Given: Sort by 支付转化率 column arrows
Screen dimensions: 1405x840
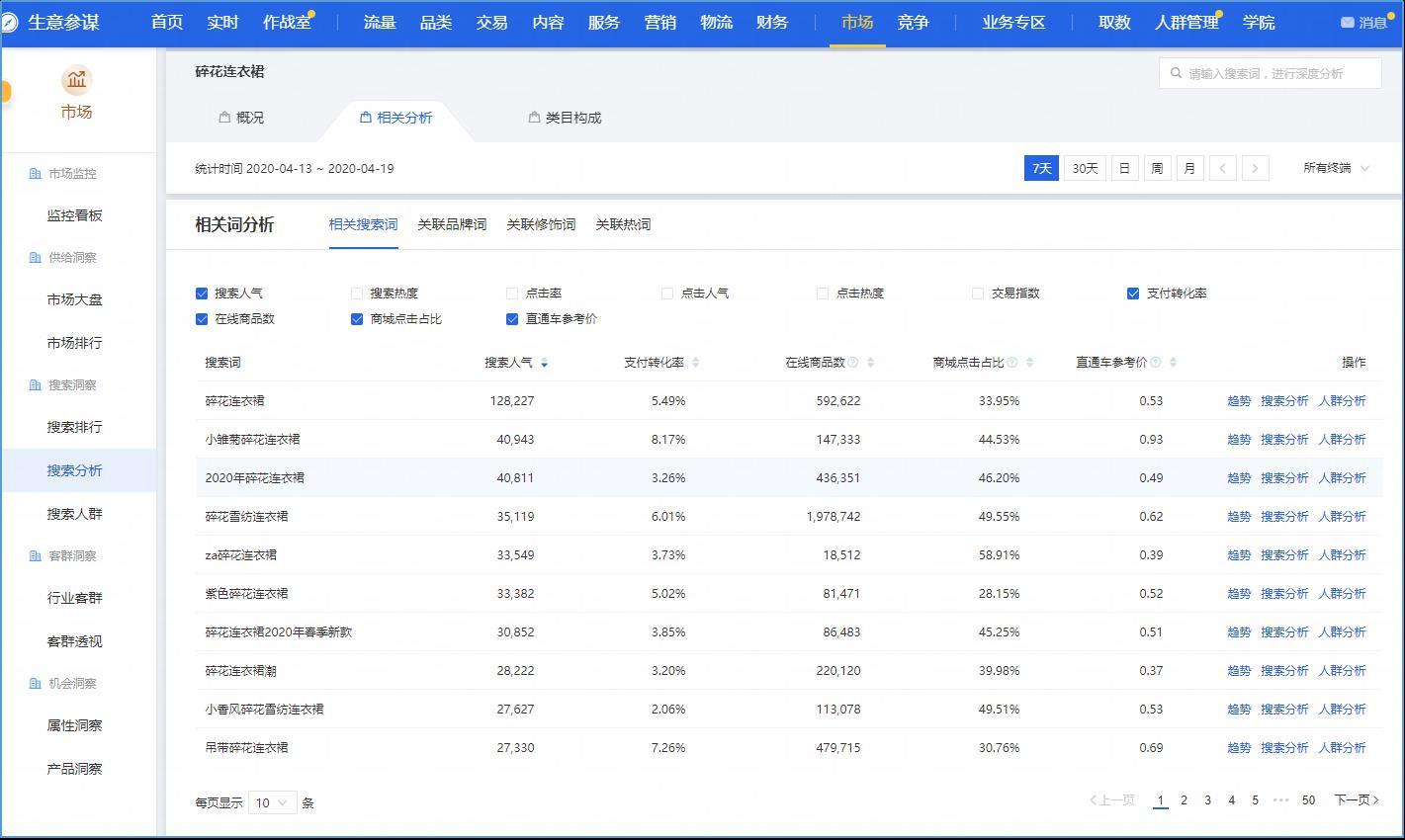Looking at the screenshot, I should [695, 363].
